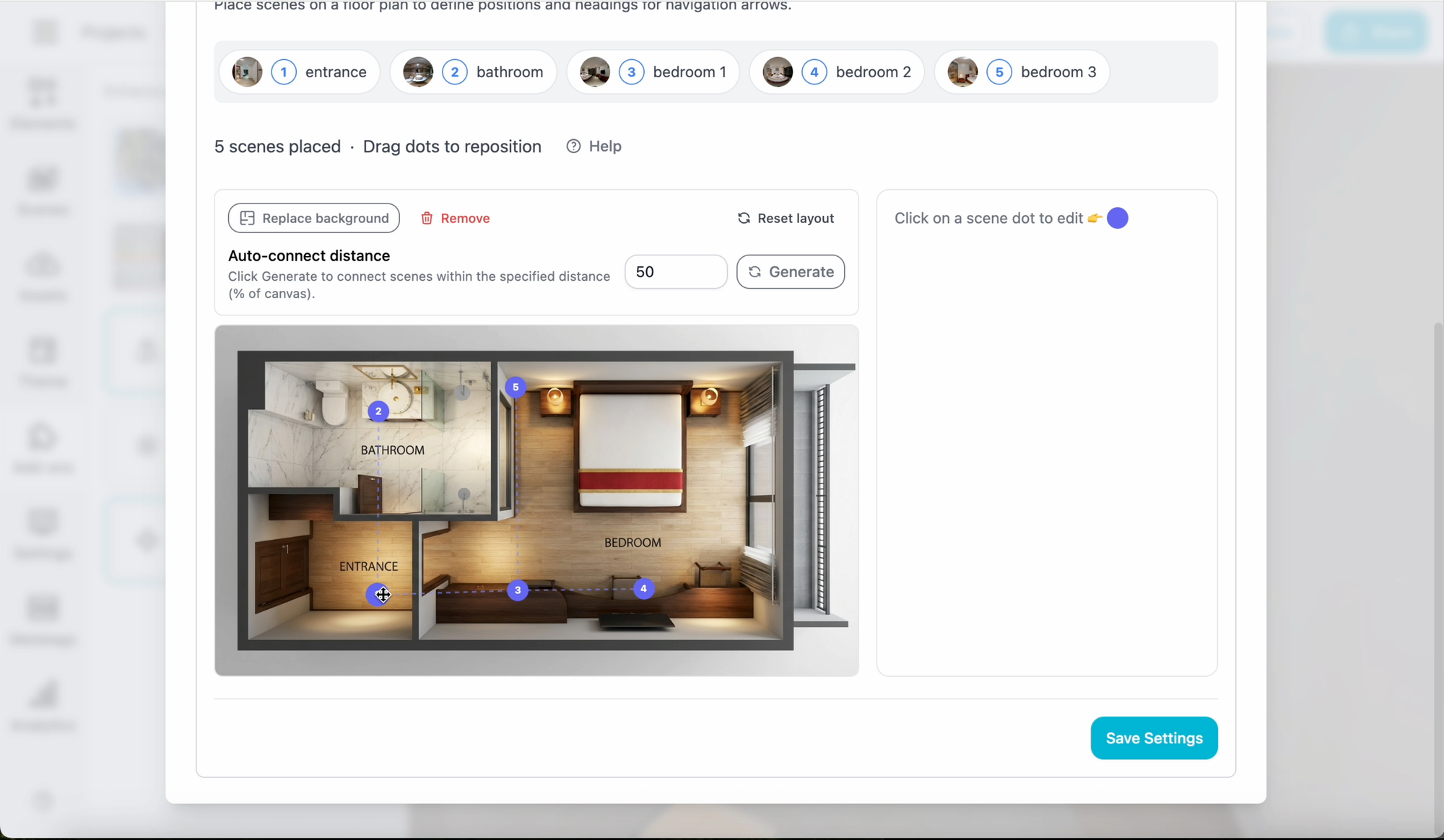Click the Reset layout refresh icon
1444x840 pixels.
click(x=744, y=218)
